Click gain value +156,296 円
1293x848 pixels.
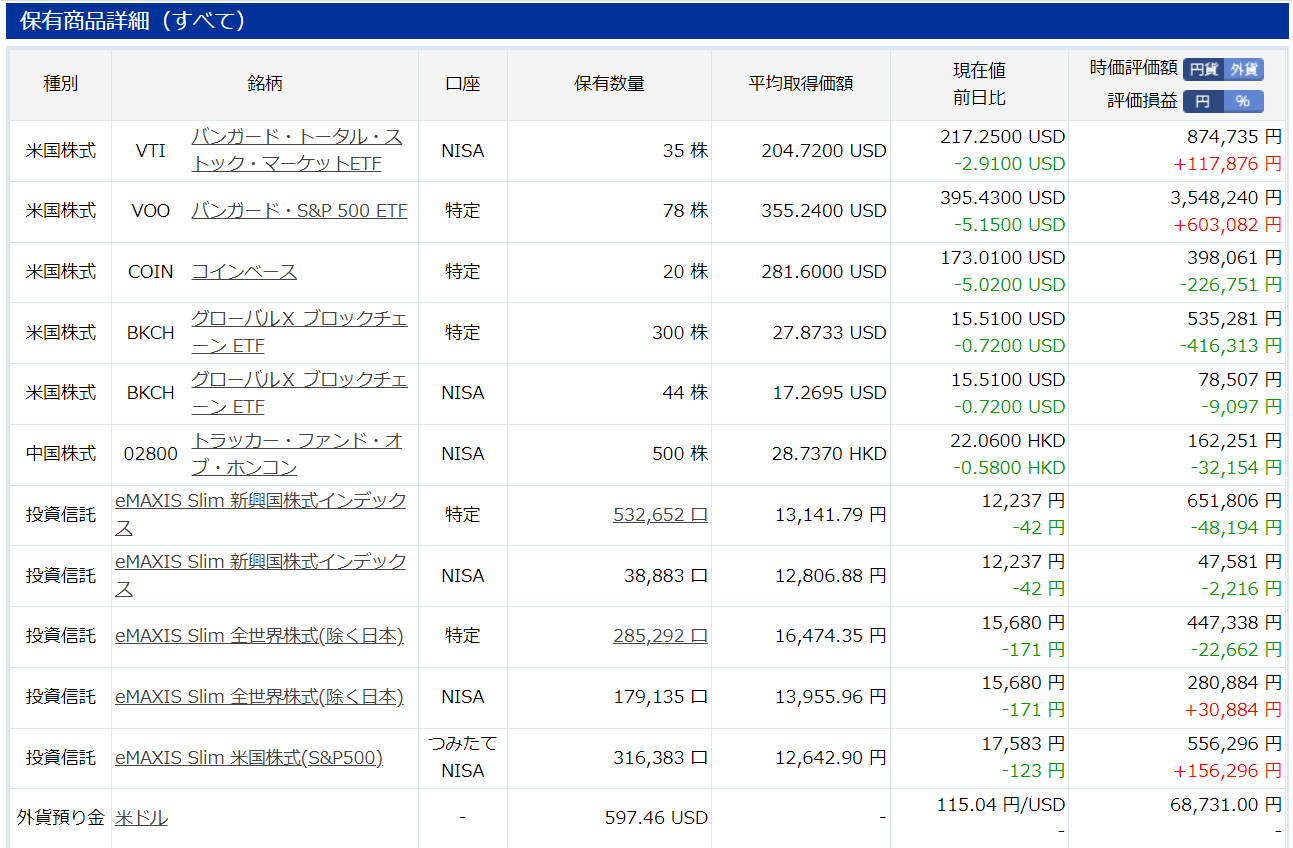click(1227, 771)
